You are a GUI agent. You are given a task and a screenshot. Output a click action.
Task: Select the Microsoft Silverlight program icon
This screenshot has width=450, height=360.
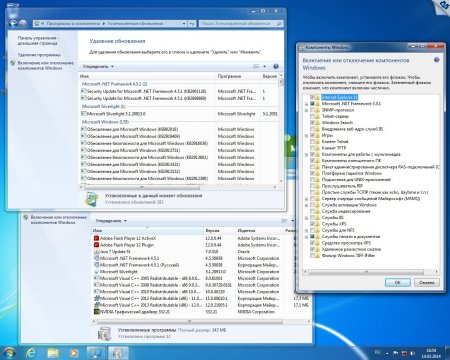point(96,272)
